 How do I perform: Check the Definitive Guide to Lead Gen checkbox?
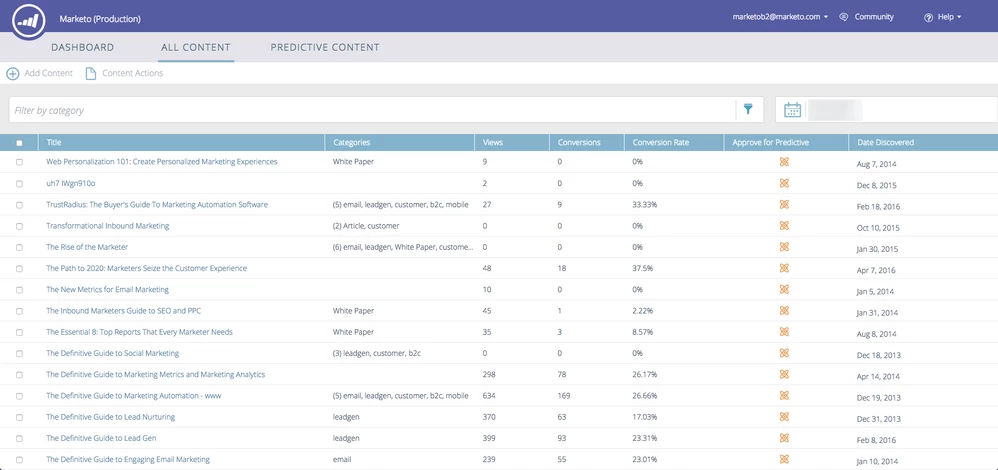point(19,438)
